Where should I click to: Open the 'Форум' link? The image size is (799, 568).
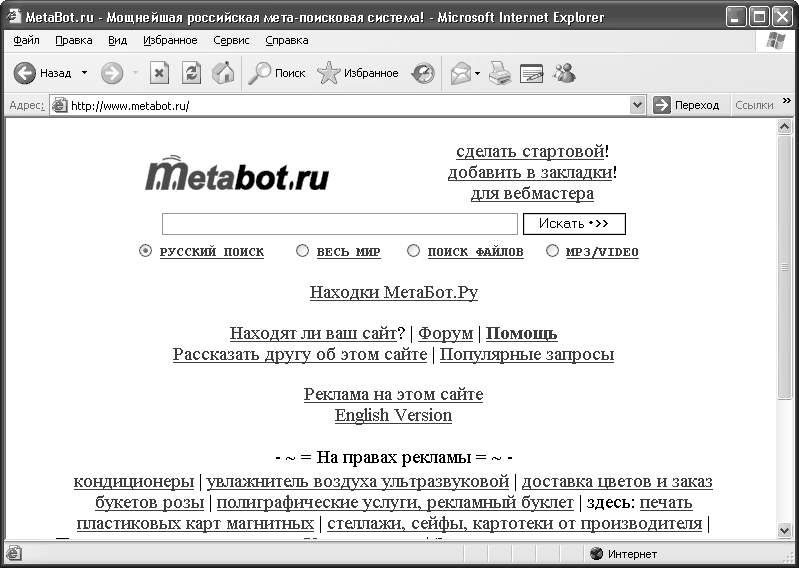click(445, 333)
